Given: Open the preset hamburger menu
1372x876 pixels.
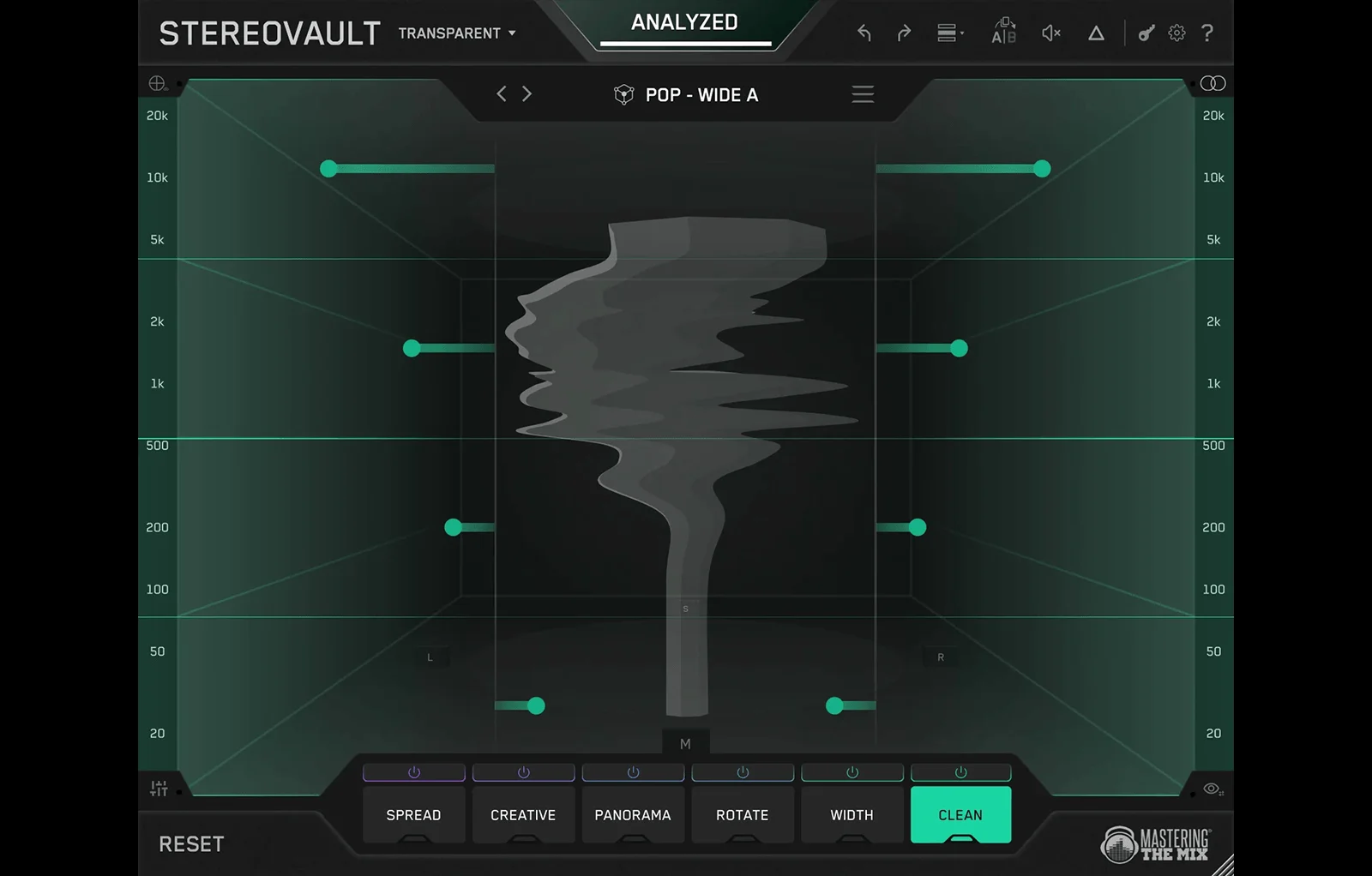Looking at the screenshot, I should click(x=863, y=94).
